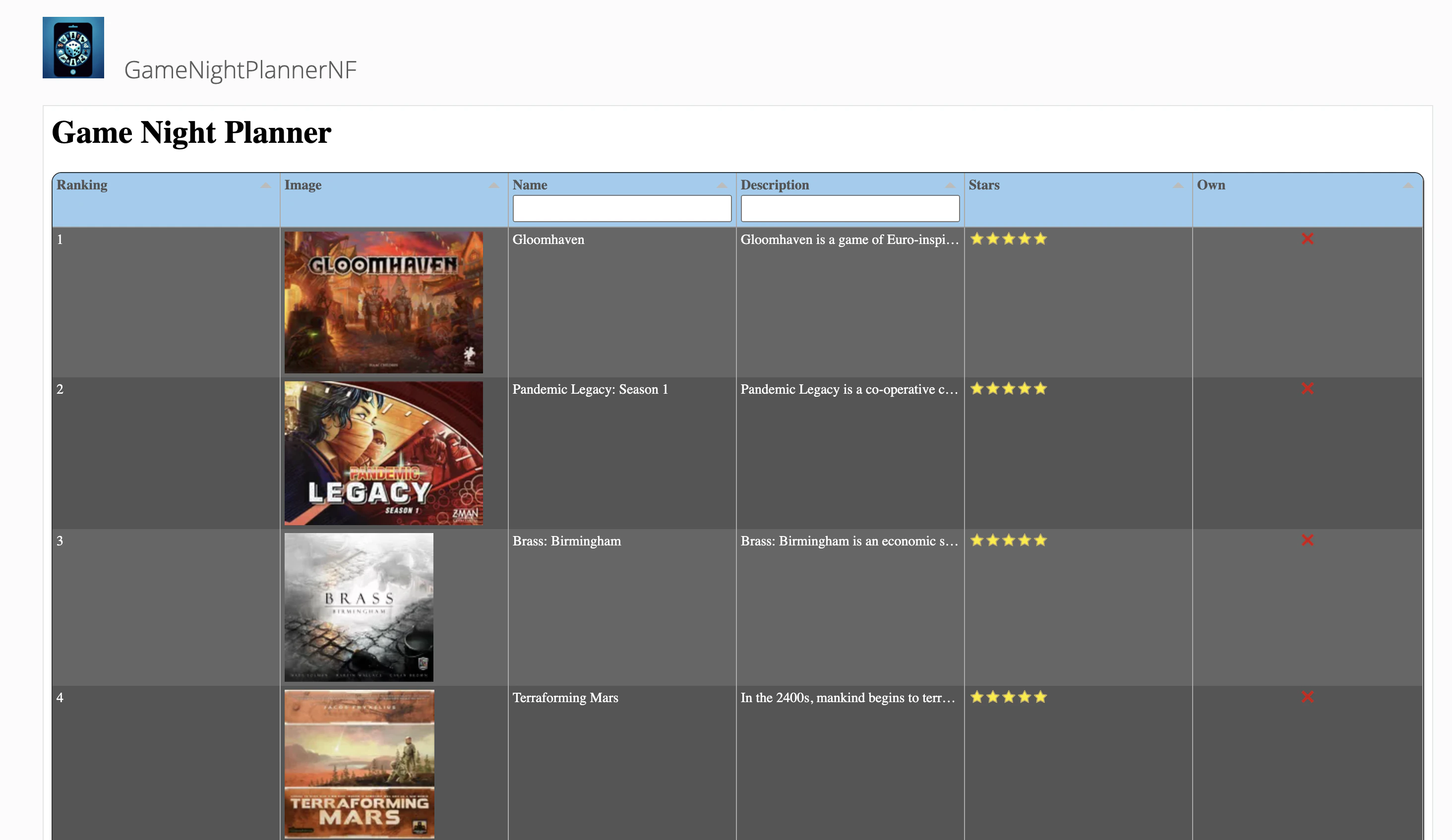The width and height of the screenshot is (1452, 840).
Task: Click the Pandemic Legacy description text
Action: click(850, 389)
